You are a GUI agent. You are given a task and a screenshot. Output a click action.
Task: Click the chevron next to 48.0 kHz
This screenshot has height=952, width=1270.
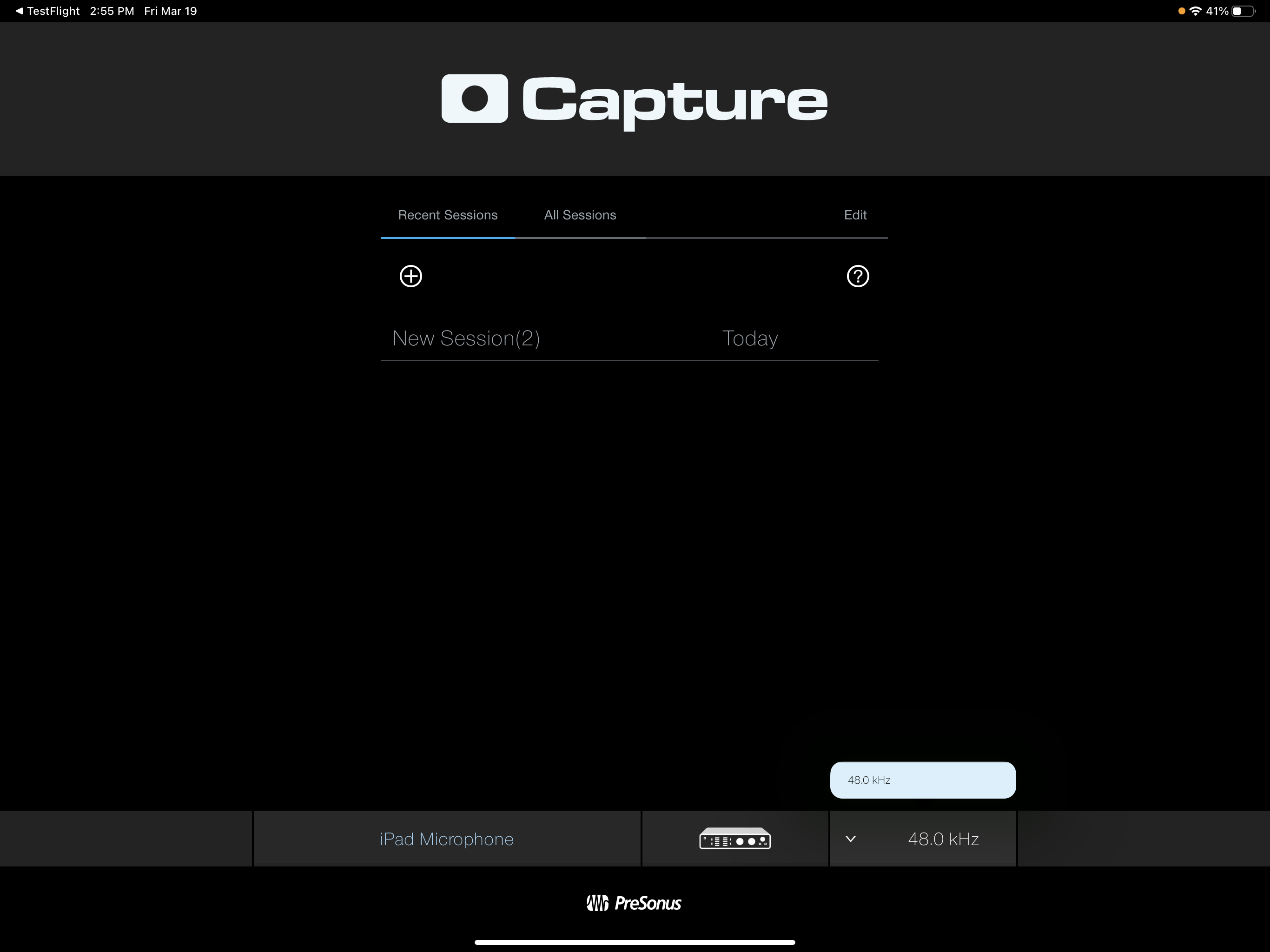tap(852, 839)
